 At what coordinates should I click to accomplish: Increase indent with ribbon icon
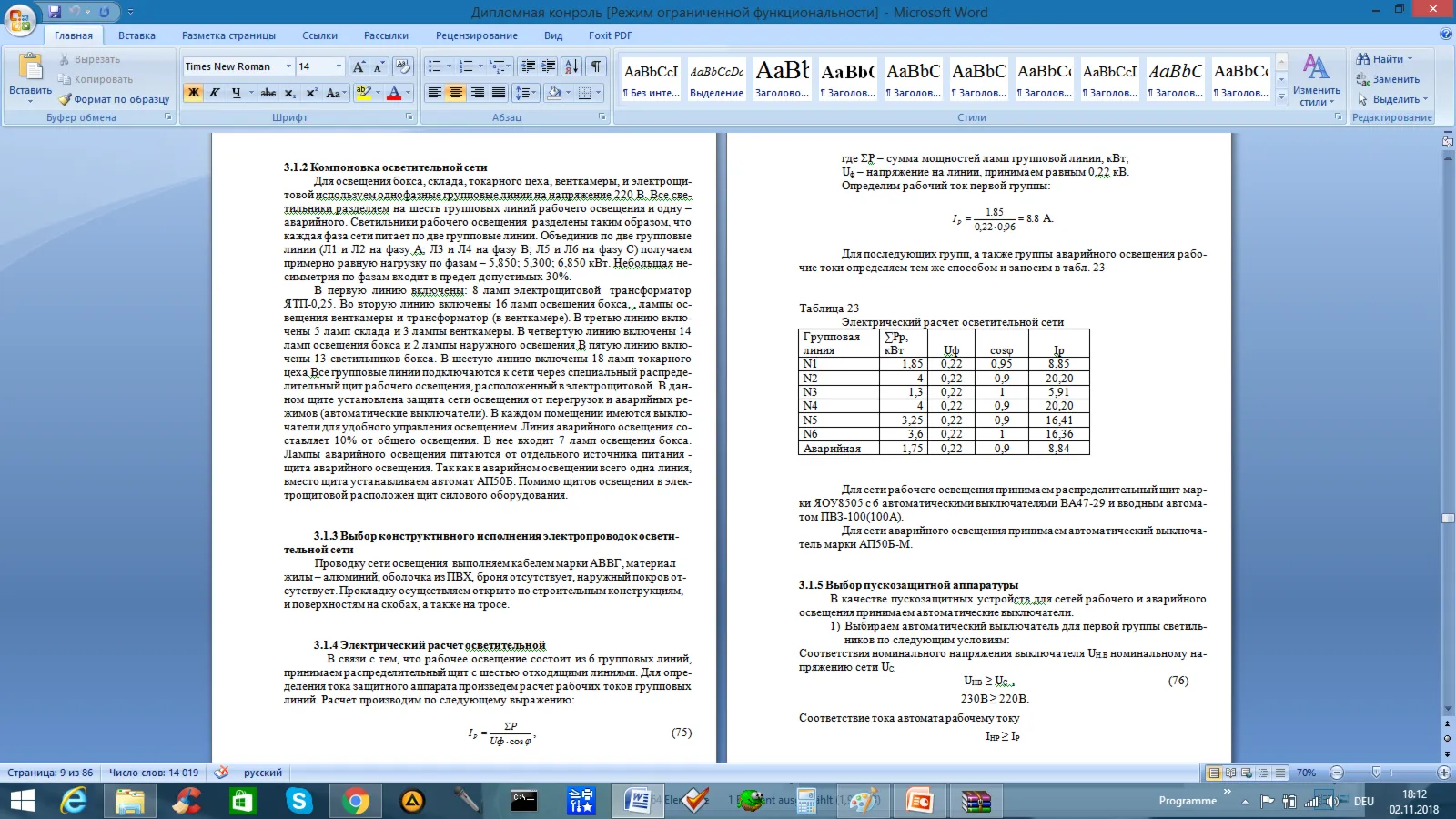[x=549, y=66]
